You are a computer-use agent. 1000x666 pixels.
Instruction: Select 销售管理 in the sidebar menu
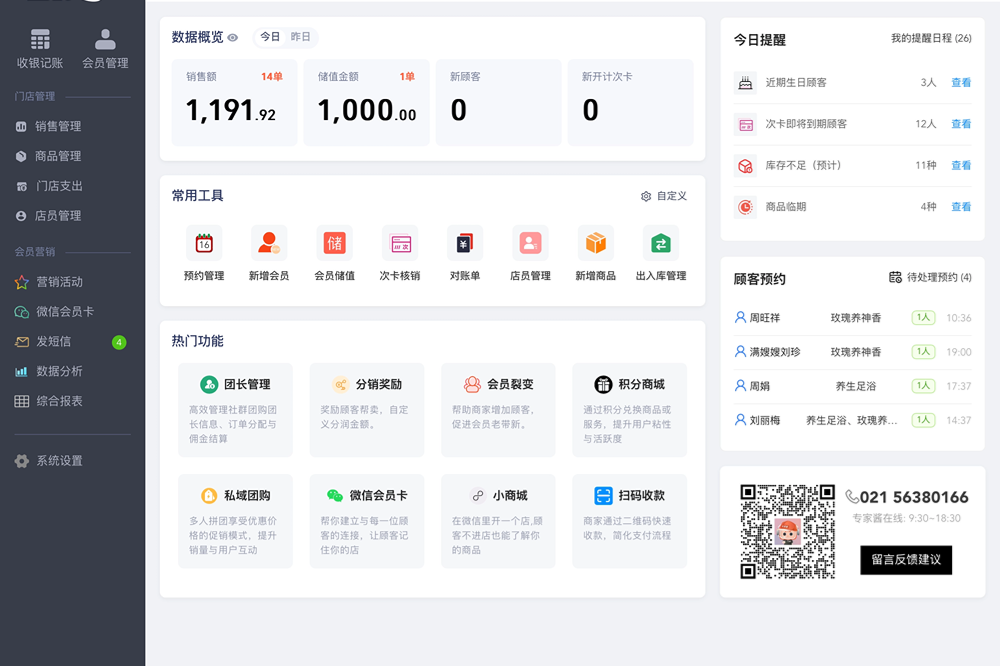coord(58,126)
